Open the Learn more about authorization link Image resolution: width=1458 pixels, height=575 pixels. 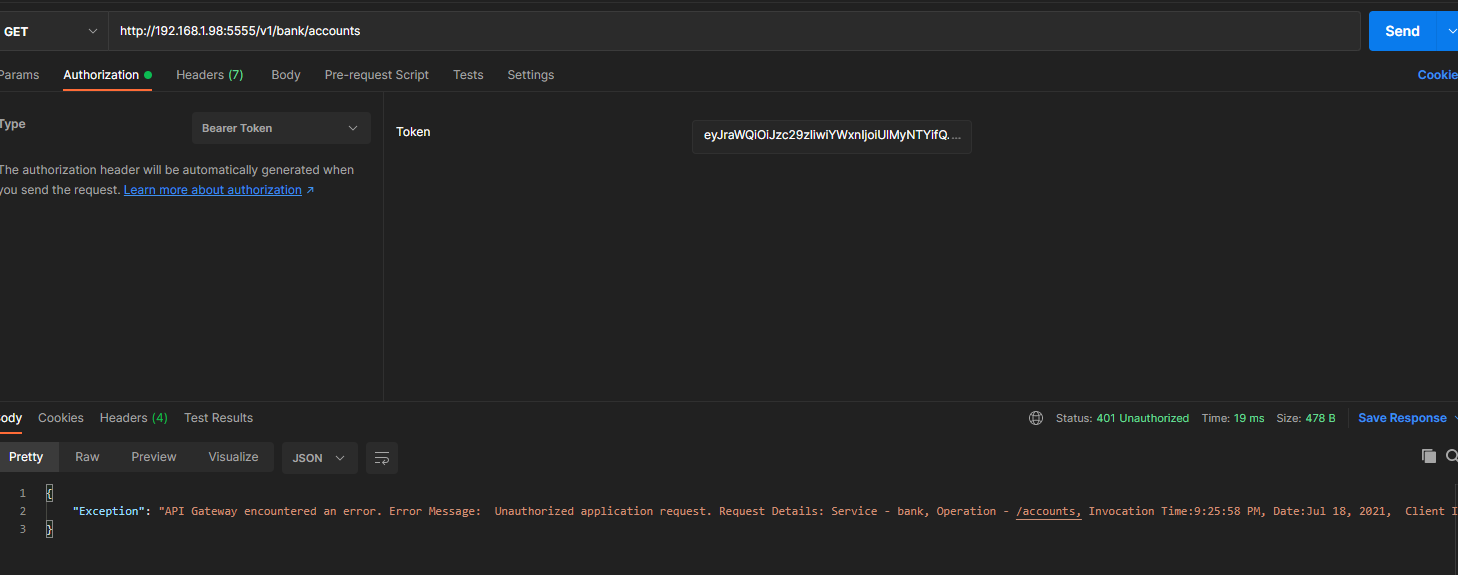coord(213,190)
